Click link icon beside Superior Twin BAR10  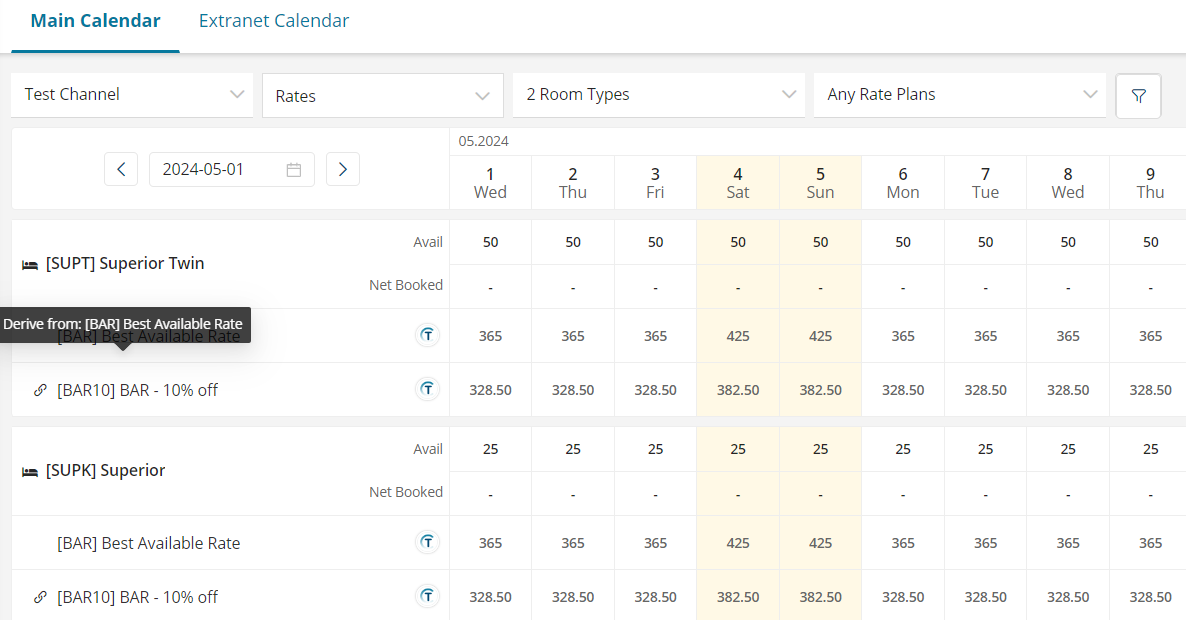(40, 390)
